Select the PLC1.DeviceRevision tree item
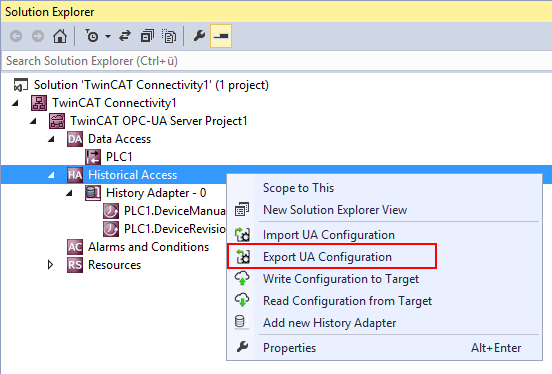552x374 pixels. 175,229
